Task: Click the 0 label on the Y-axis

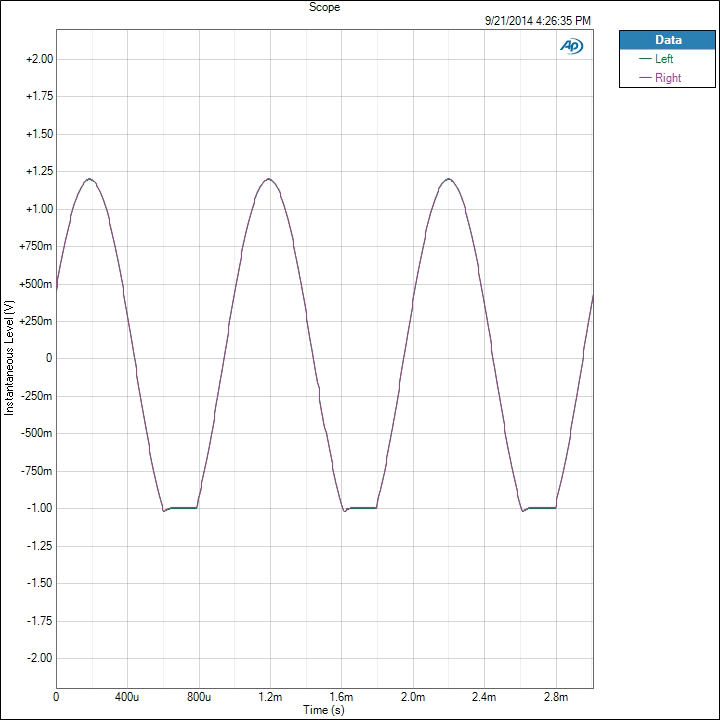Action: pos(49,358)
